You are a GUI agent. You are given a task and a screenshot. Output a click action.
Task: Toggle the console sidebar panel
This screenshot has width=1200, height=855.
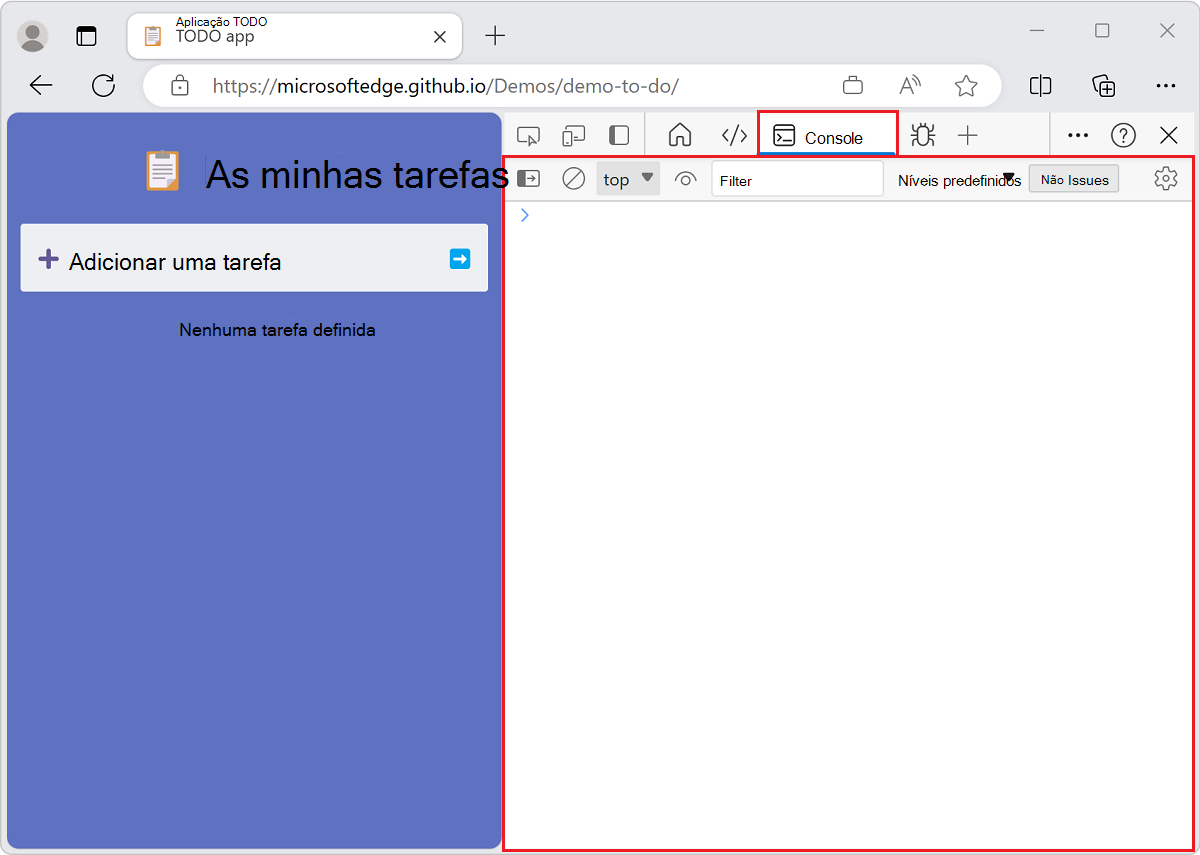click(x=529, y=179)
